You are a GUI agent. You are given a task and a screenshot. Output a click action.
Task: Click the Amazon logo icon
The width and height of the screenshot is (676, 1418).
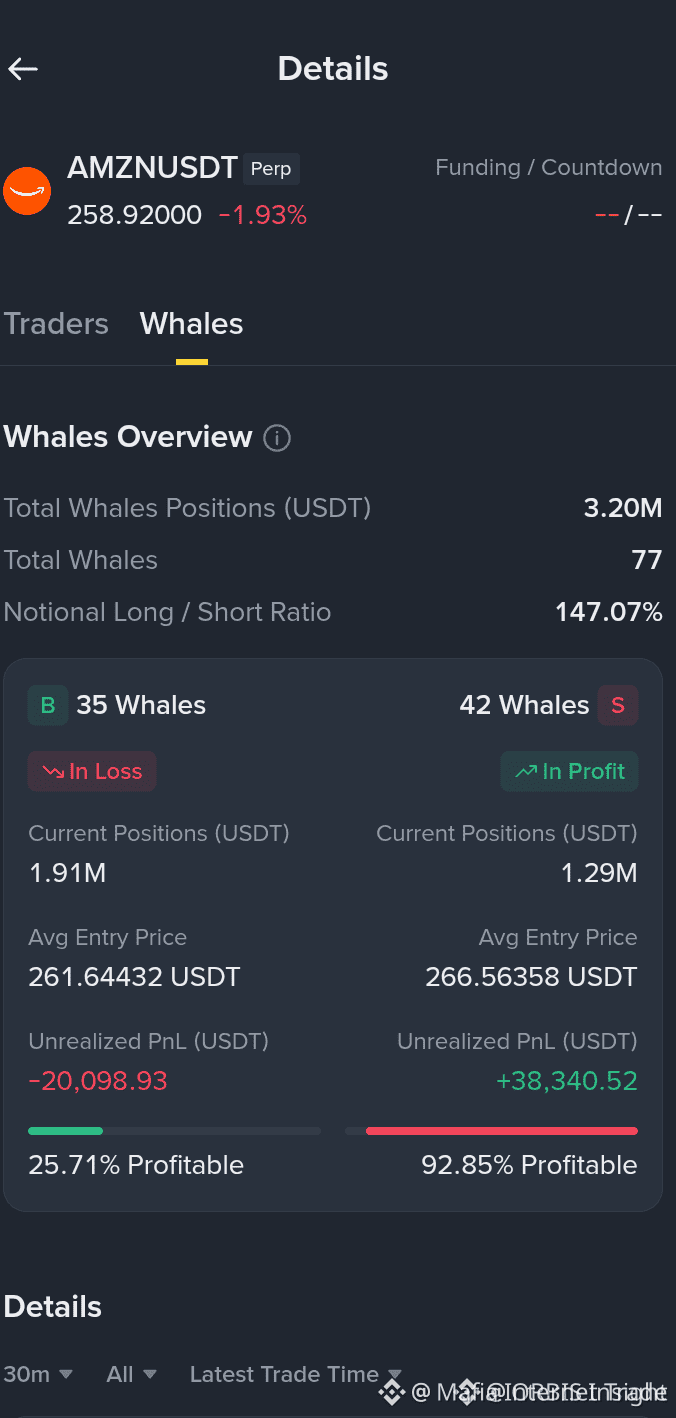[27, 191]
